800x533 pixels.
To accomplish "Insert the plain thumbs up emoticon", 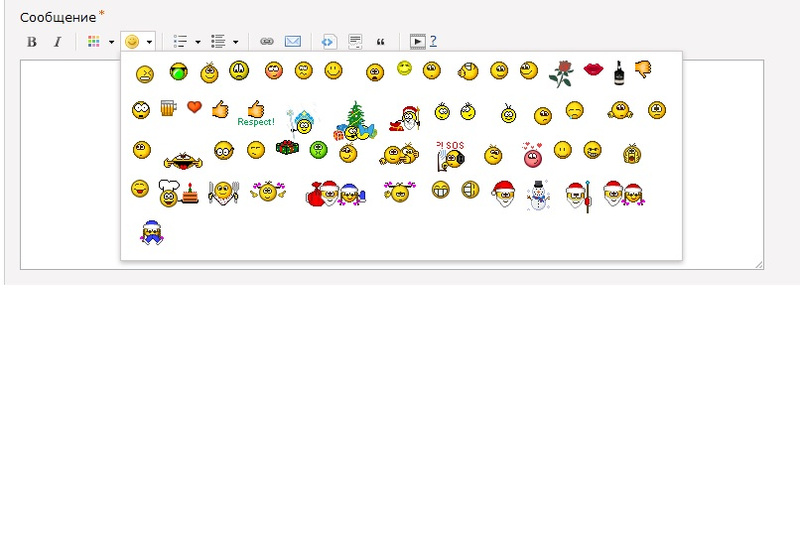I will [220, 109].
